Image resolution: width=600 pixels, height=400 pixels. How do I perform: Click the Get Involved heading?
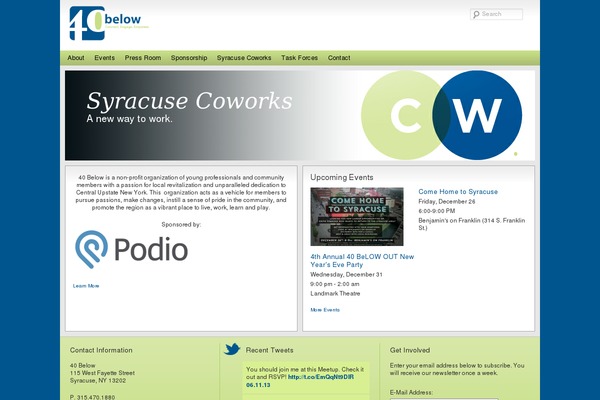[410, 350]
